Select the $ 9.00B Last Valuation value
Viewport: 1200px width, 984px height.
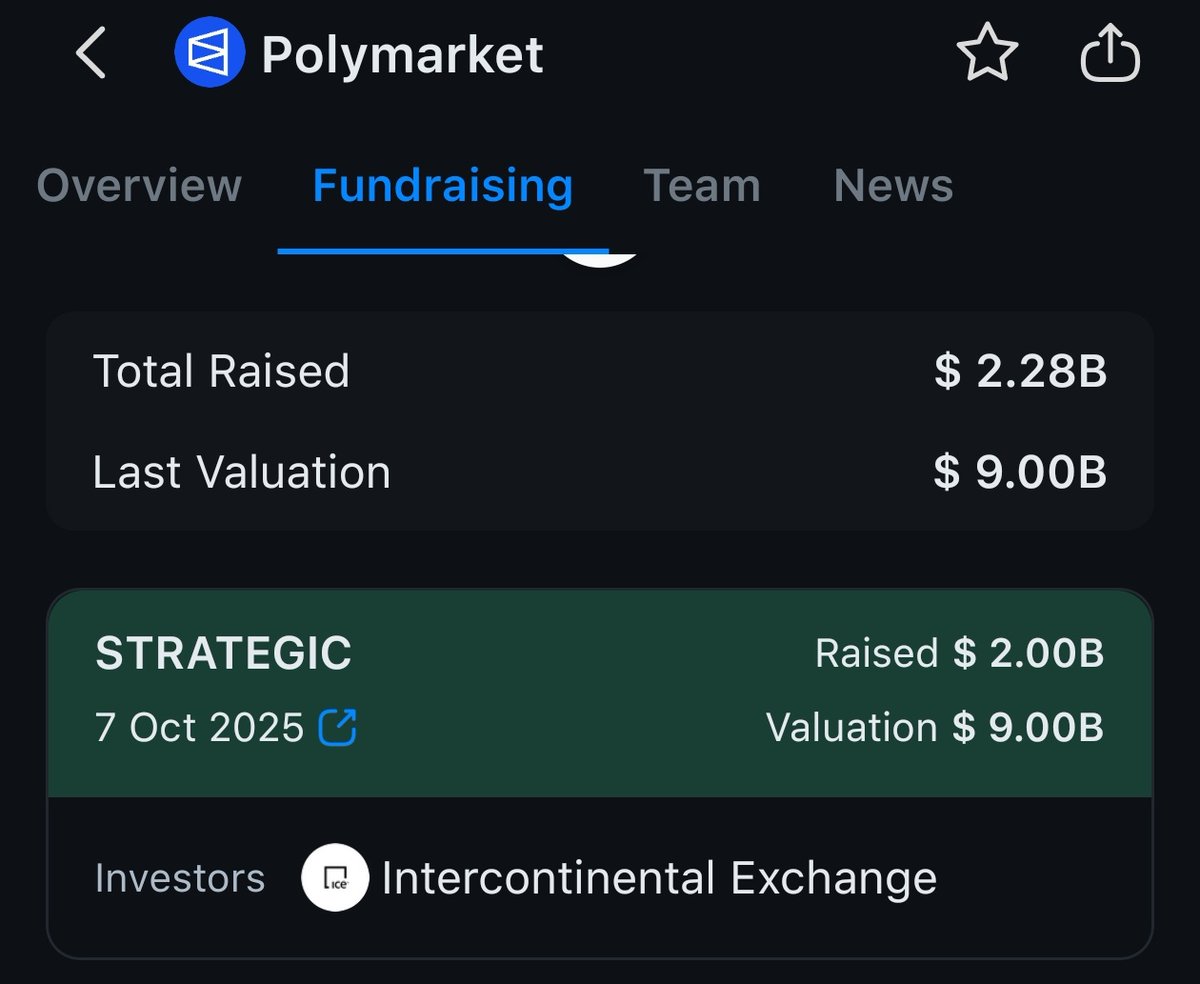[1021, 472]
